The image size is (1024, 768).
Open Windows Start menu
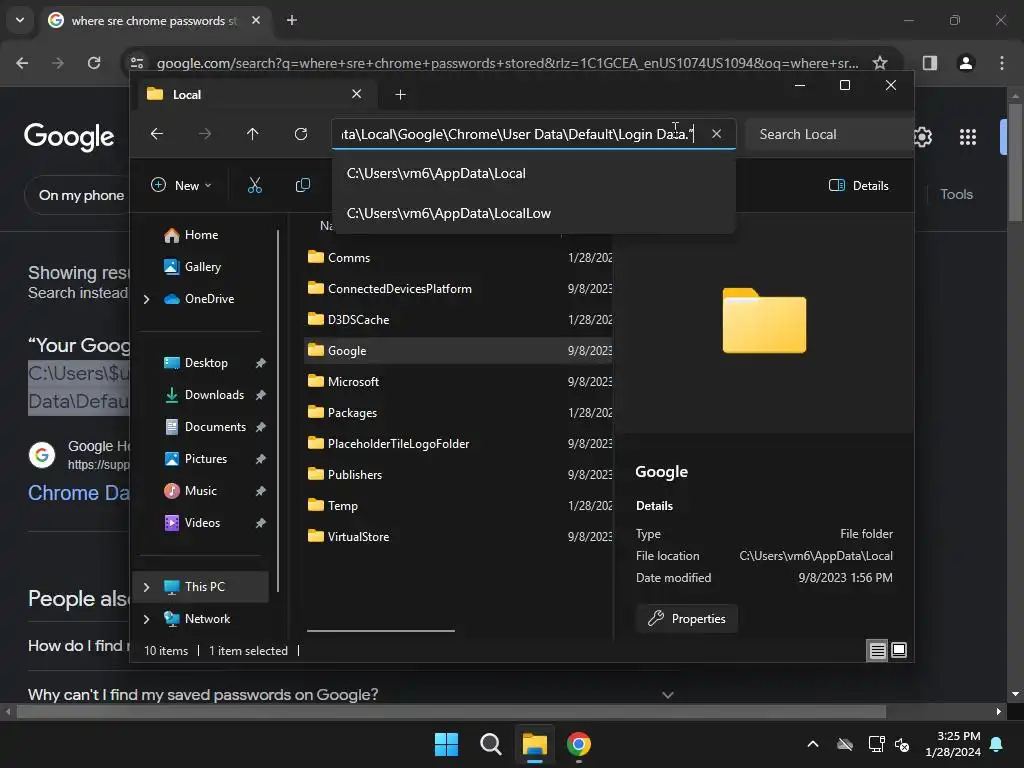447,744
